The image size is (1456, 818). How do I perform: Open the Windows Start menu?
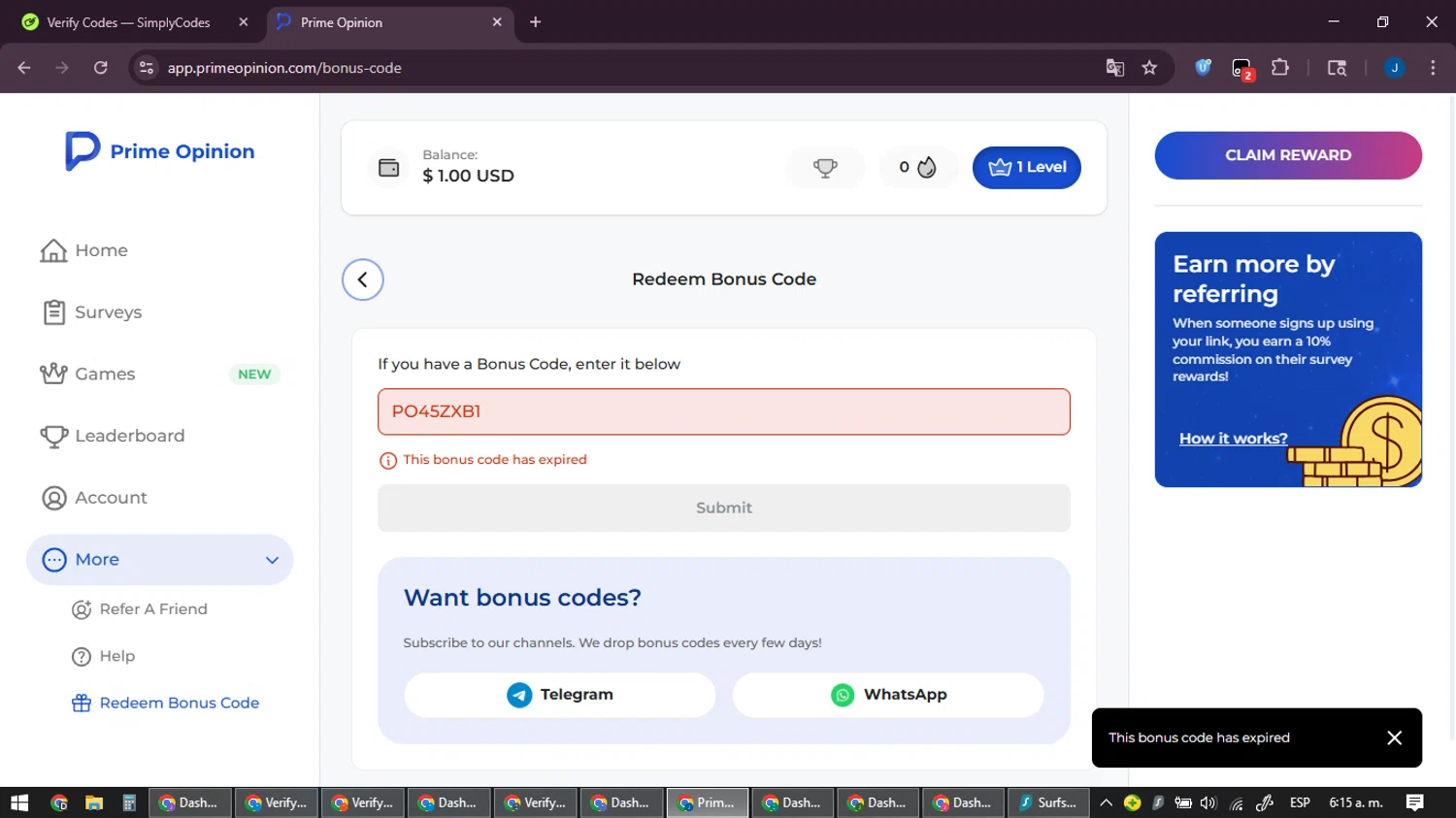(x=19, y=803)
